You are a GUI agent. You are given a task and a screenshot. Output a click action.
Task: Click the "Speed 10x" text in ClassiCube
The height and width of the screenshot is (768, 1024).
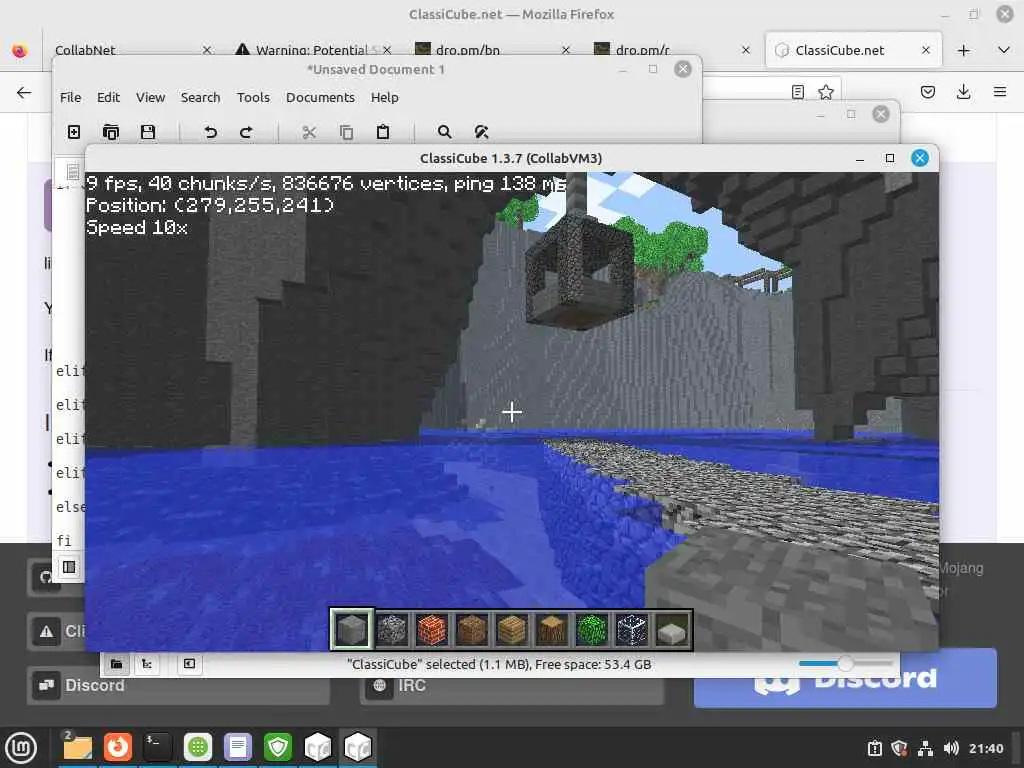[x=136, y=227]
